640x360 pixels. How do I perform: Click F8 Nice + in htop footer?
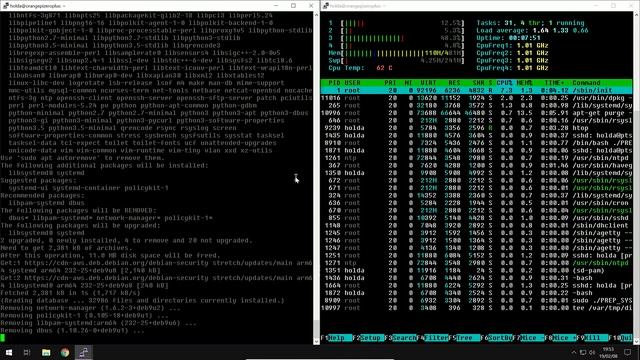click(x=560, y=338)
